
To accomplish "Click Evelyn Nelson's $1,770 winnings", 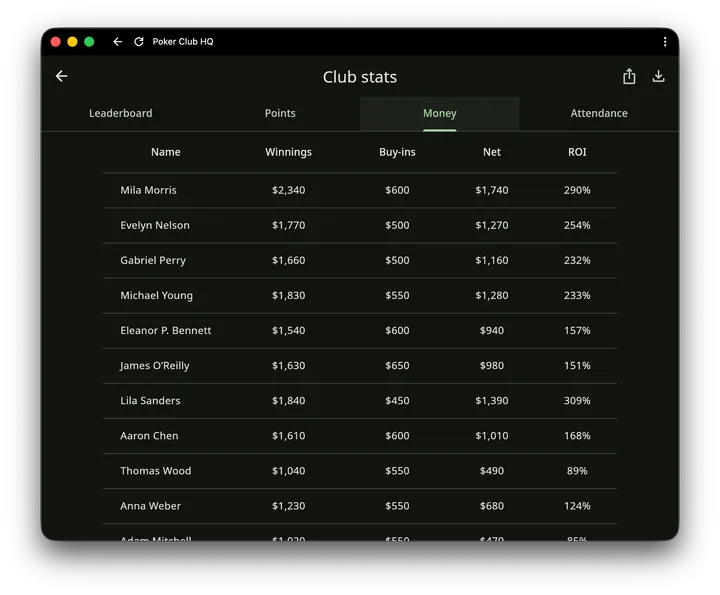I will [288, 225].
